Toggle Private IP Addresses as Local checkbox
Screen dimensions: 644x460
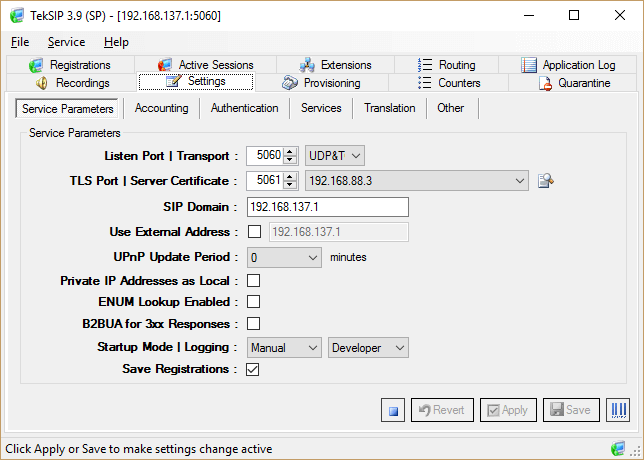point(253,281)
